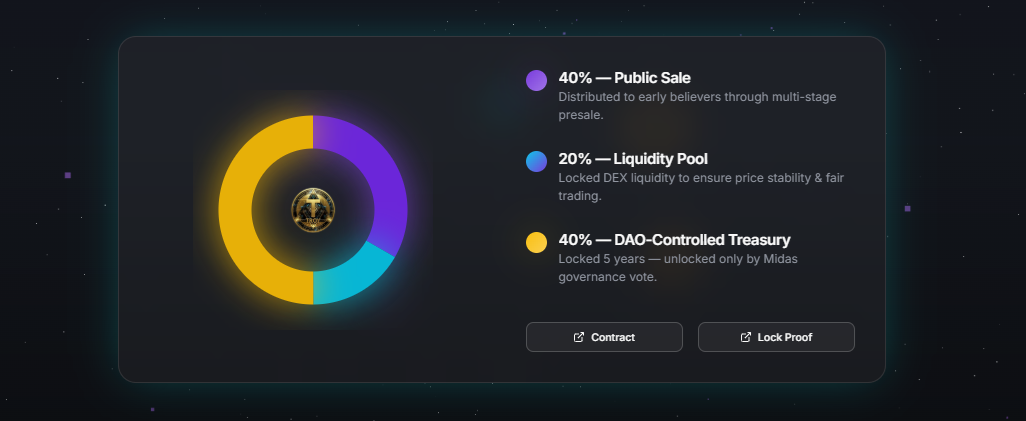Click the small purple square left of the card
This screenshot has width=1026, height=421.
[68, 175]
